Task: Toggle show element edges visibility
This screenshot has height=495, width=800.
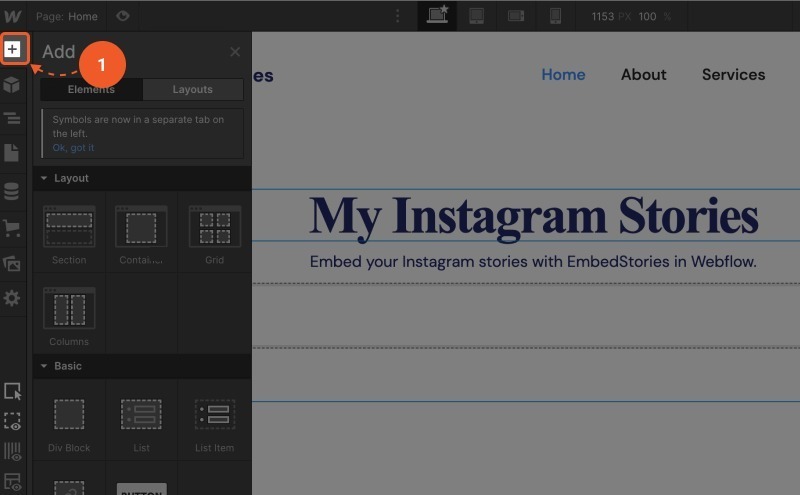Action: pyautogui.click(x=12, y=422)
